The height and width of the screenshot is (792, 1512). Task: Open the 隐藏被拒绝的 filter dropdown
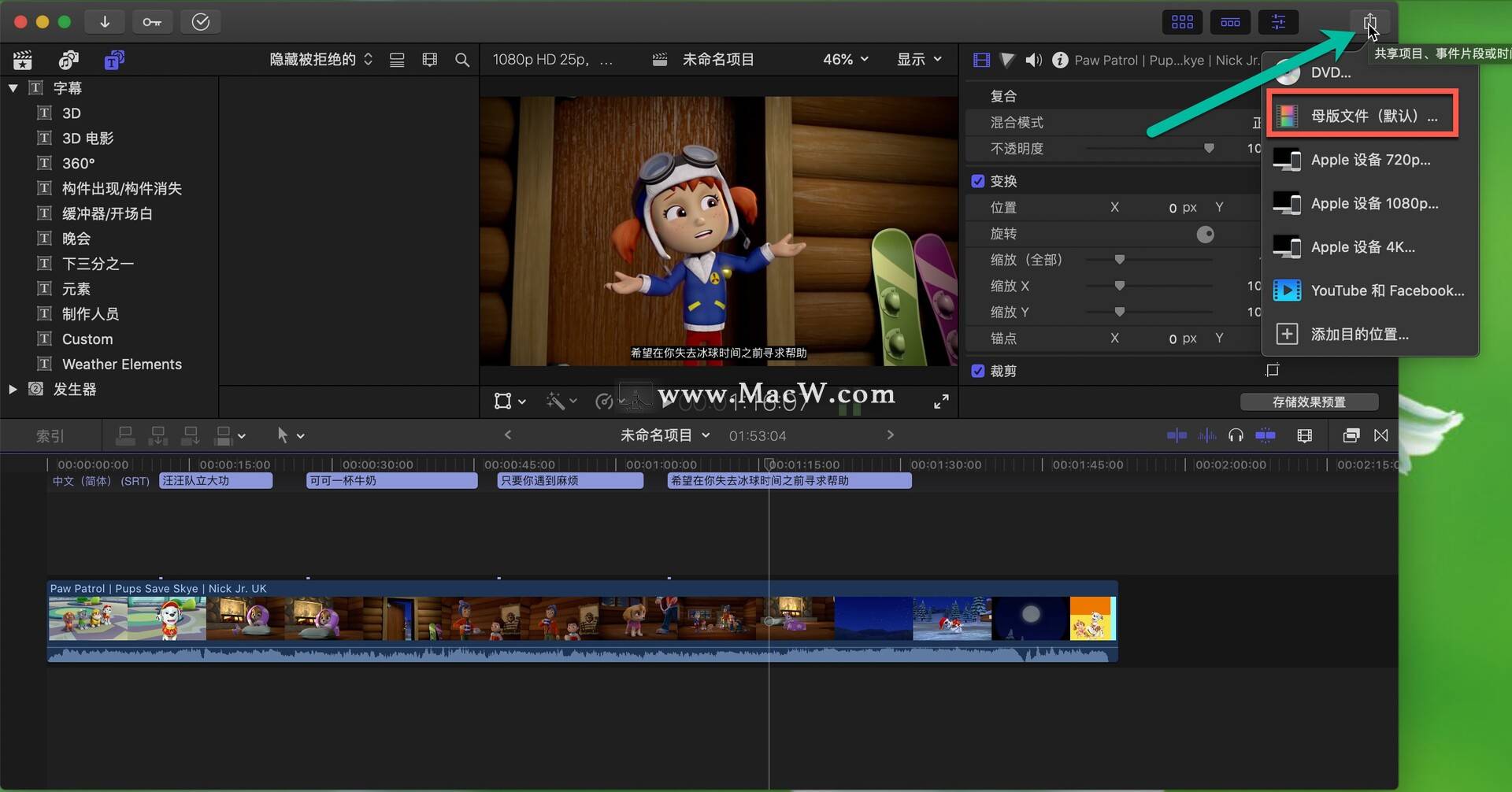tap(321, 60)
